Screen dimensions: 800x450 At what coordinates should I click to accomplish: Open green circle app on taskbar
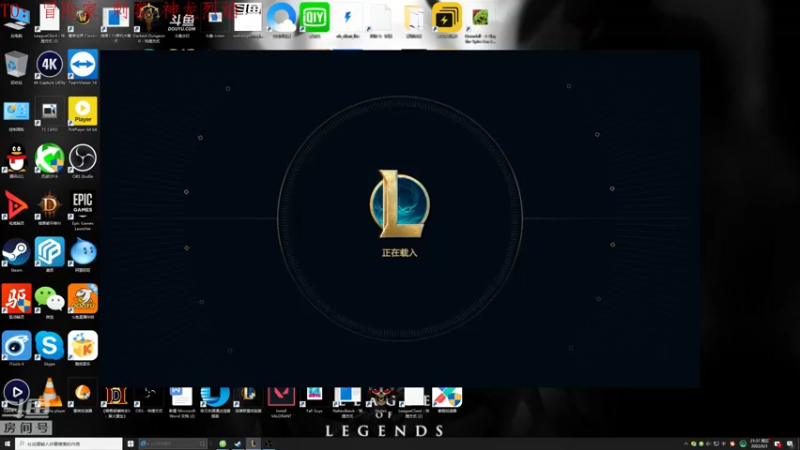(x=222, y=444)
